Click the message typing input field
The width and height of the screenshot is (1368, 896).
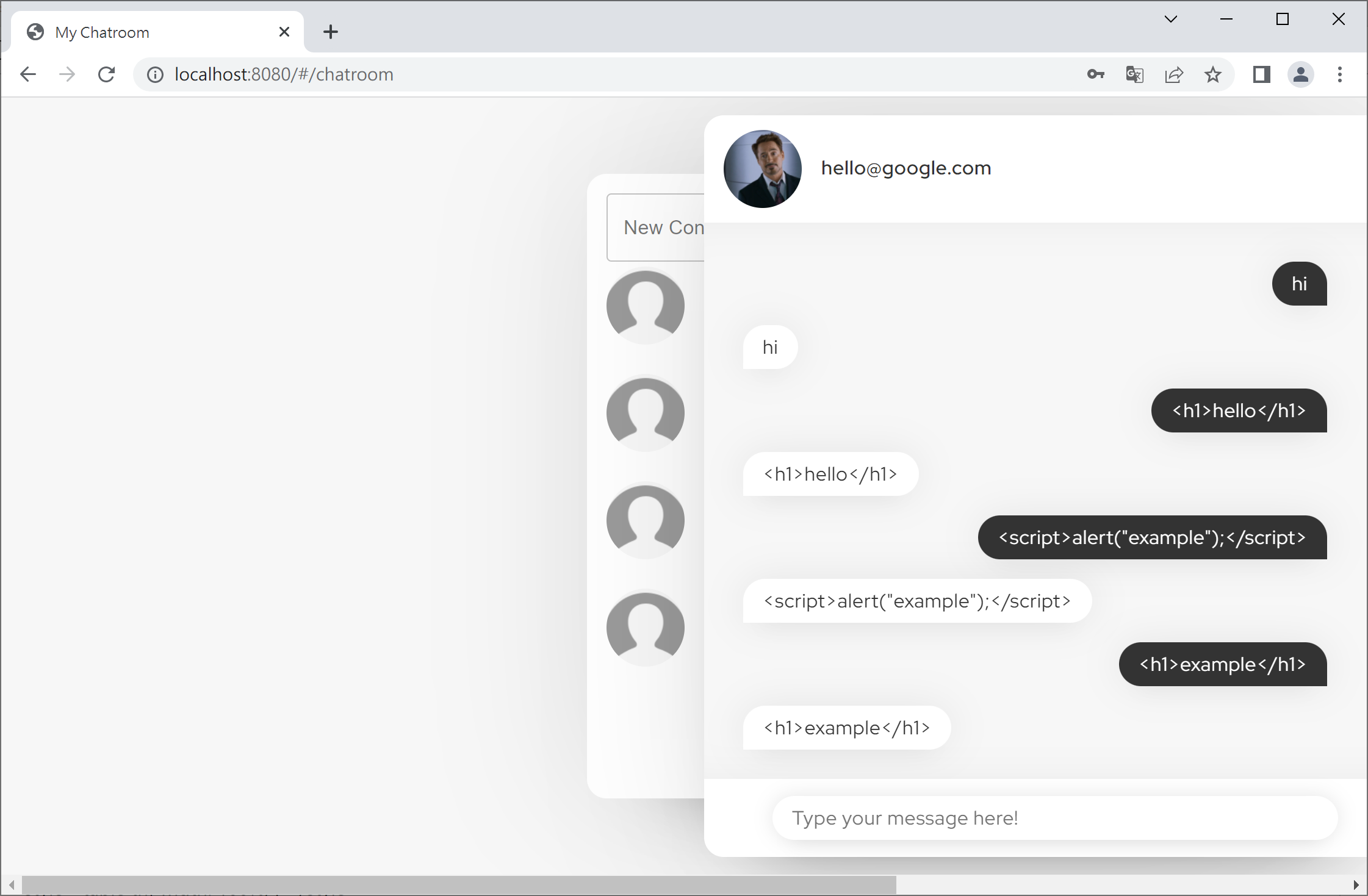coord(1054,817)
